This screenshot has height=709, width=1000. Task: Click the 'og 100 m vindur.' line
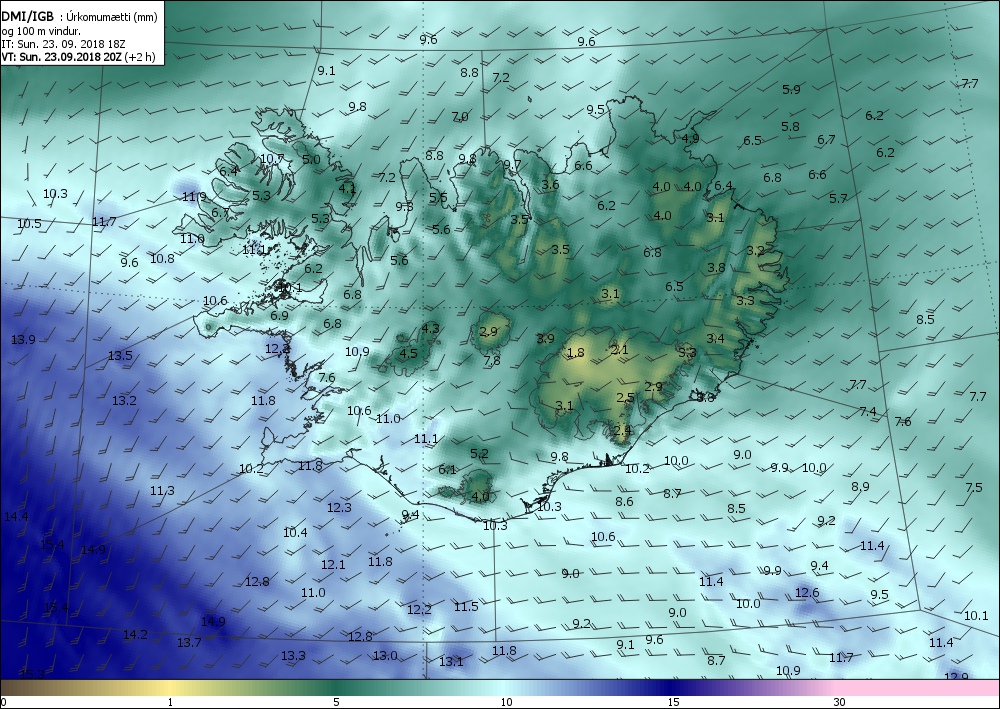click(41, 31)
